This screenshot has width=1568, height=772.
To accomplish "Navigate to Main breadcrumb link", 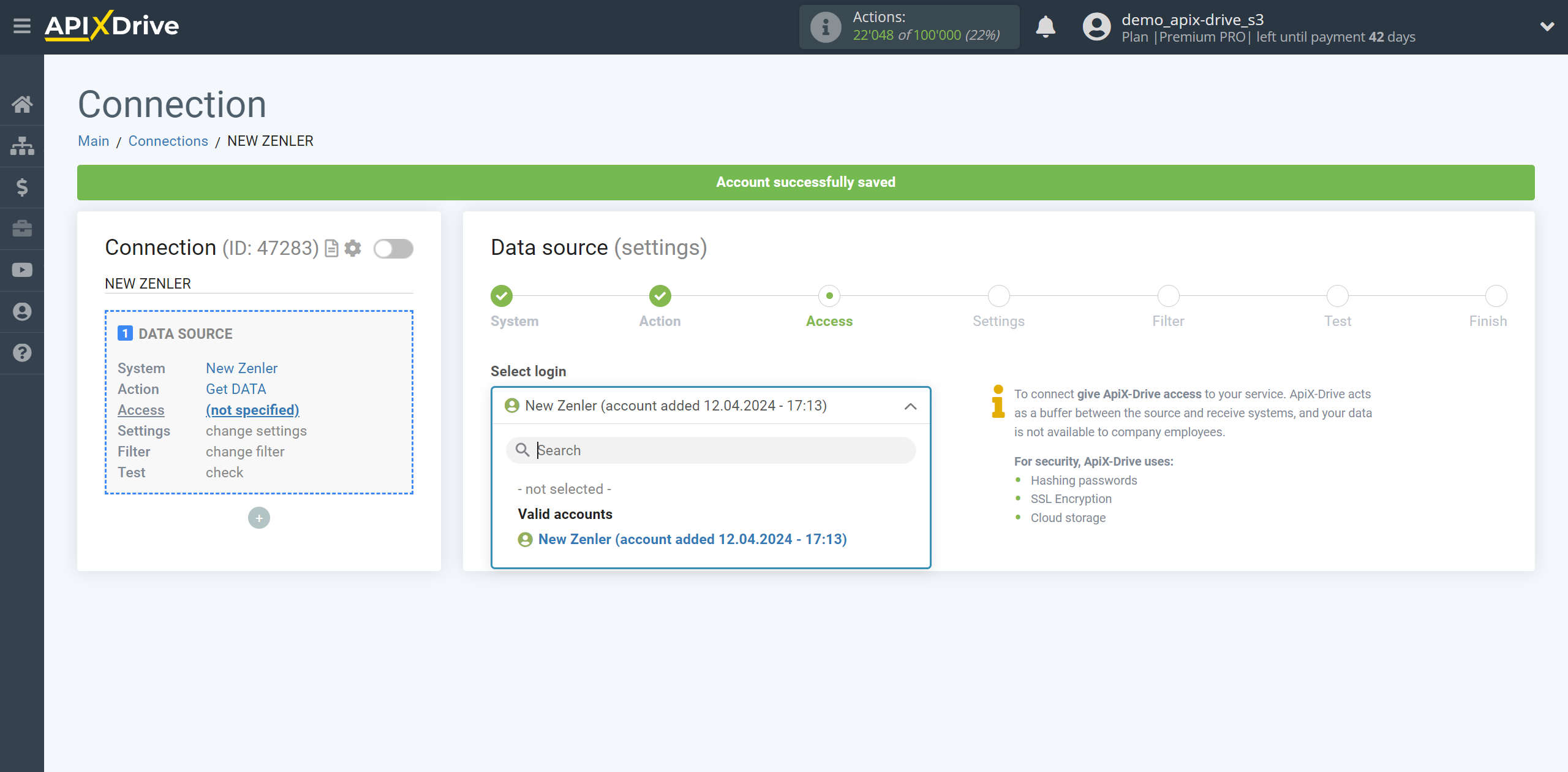I will tap(94, 141).
